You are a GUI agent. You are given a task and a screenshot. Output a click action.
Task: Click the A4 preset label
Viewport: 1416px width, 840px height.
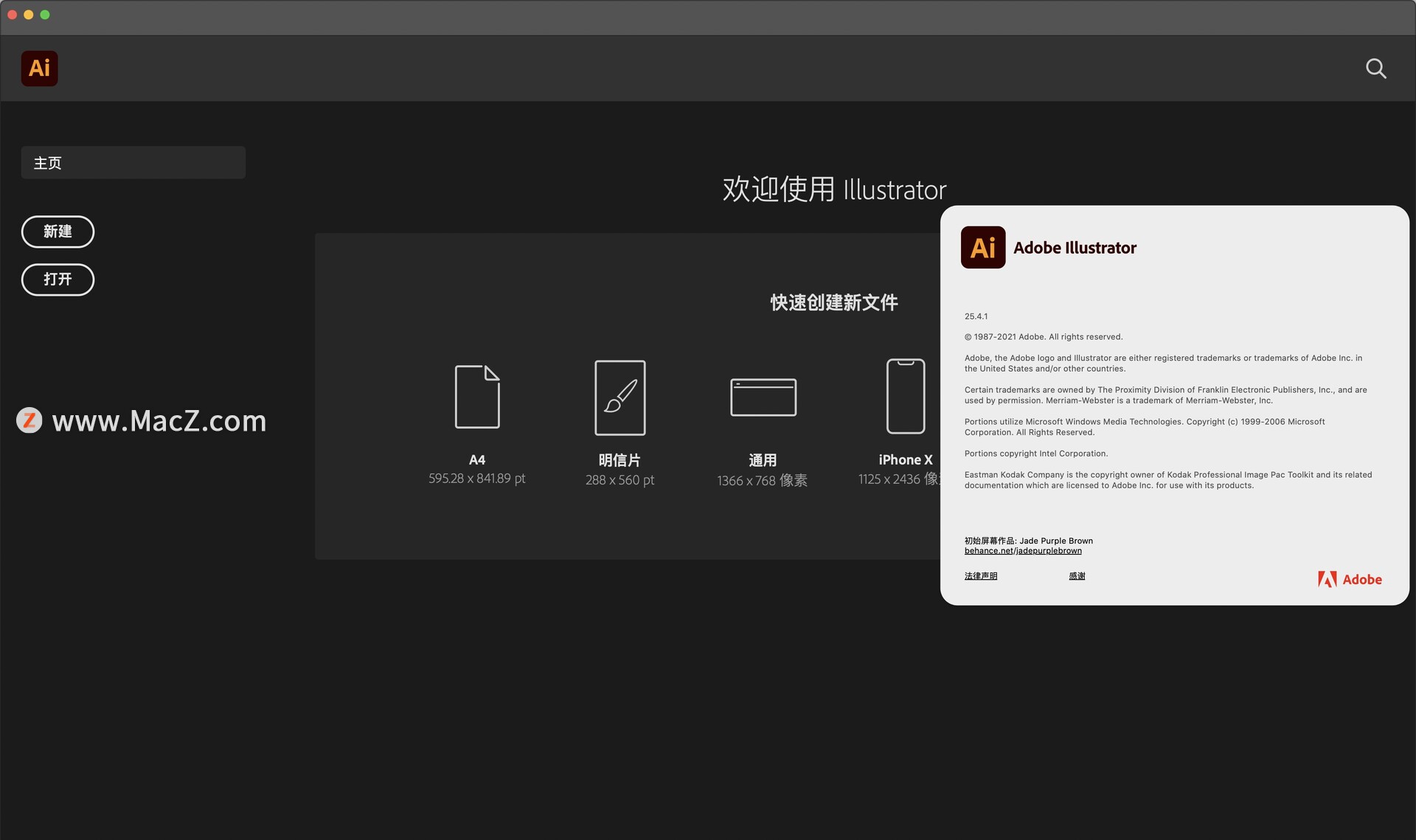477,459
